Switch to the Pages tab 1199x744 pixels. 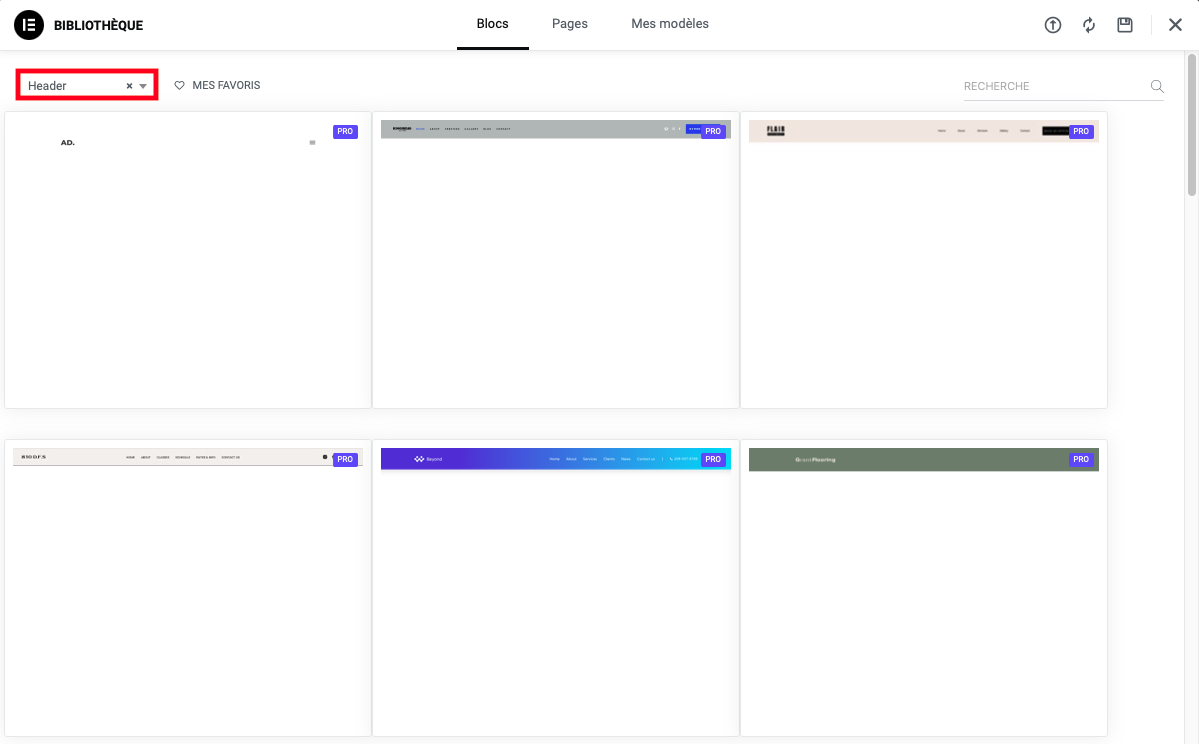569,24
